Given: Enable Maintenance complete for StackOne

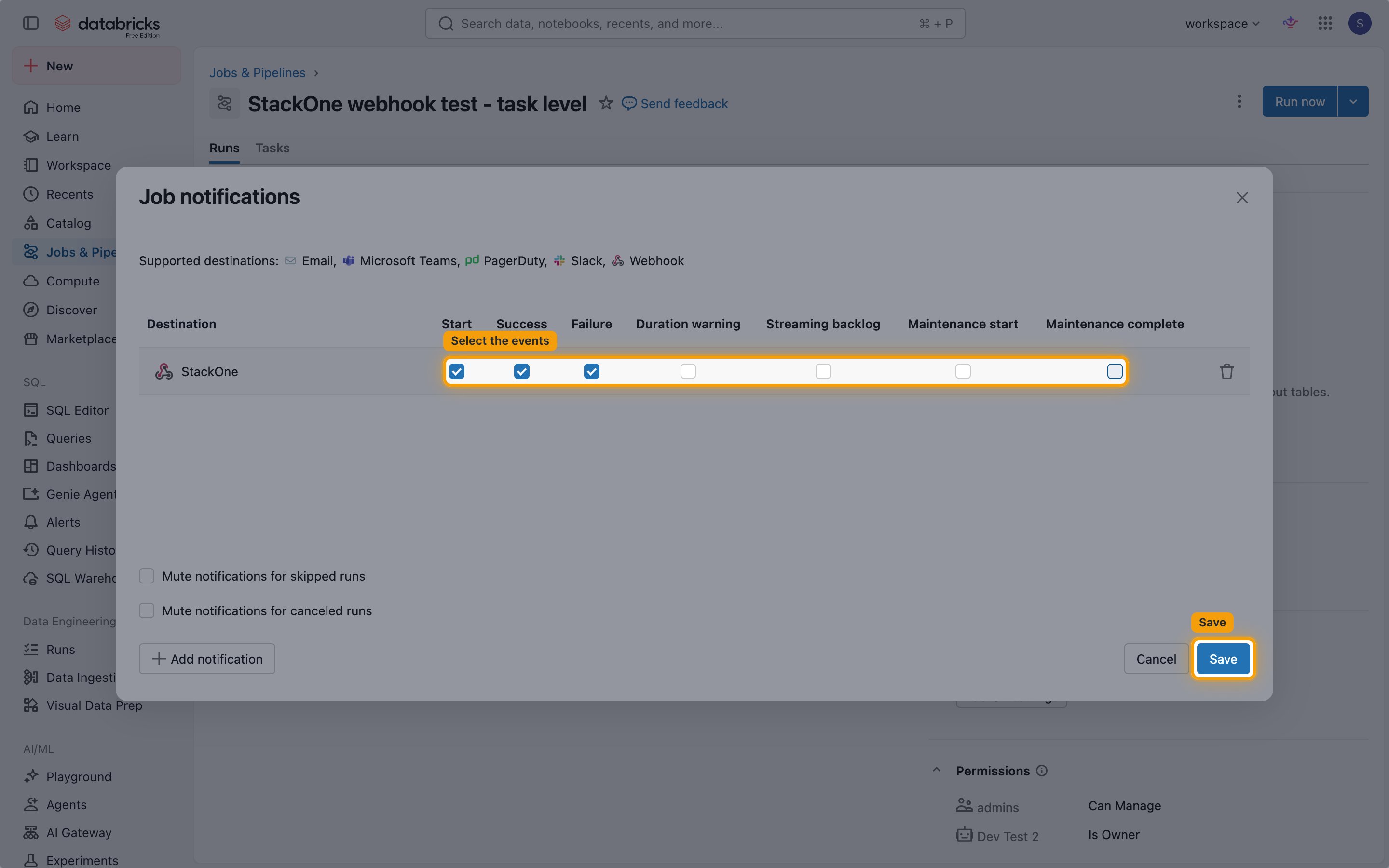Looking at the screenshot, I should coord(1114,371).
